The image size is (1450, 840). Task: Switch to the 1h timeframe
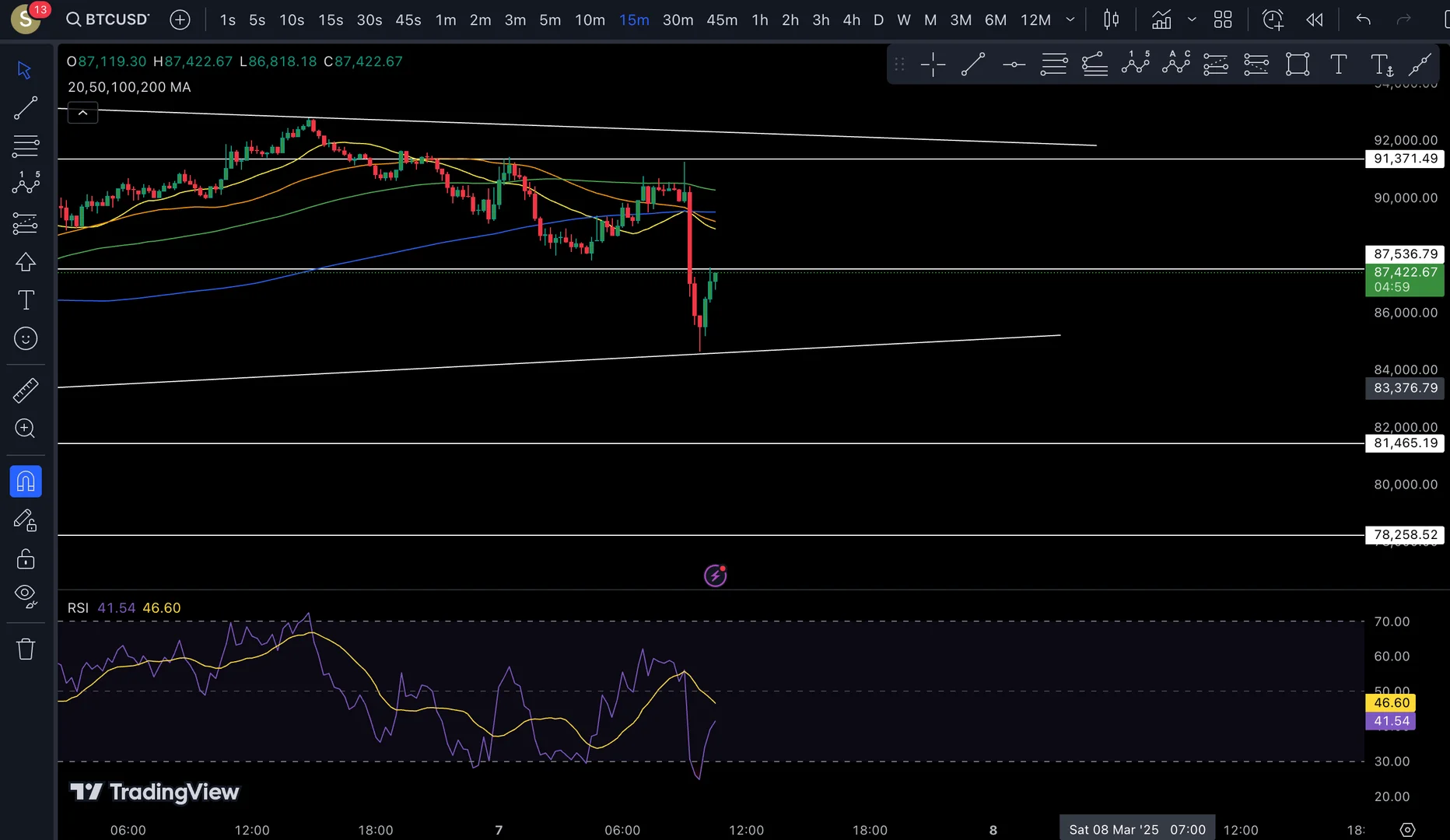760,19
